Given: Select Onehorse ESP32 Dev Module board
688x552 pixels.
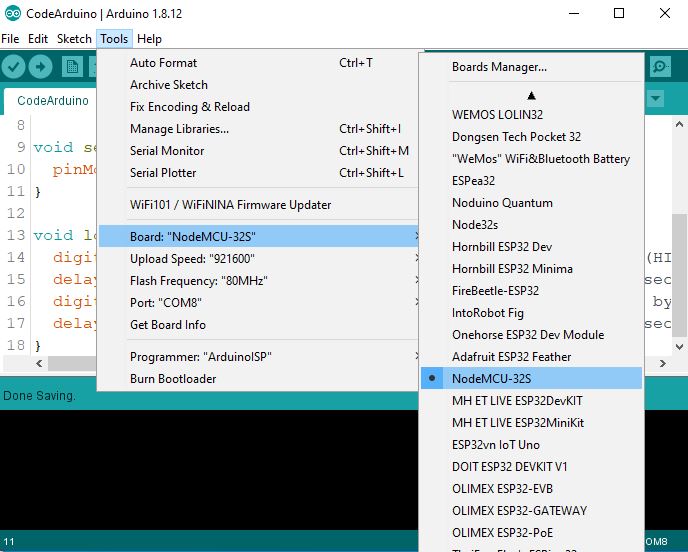Looking at the screenshot, I should point(531,334).
